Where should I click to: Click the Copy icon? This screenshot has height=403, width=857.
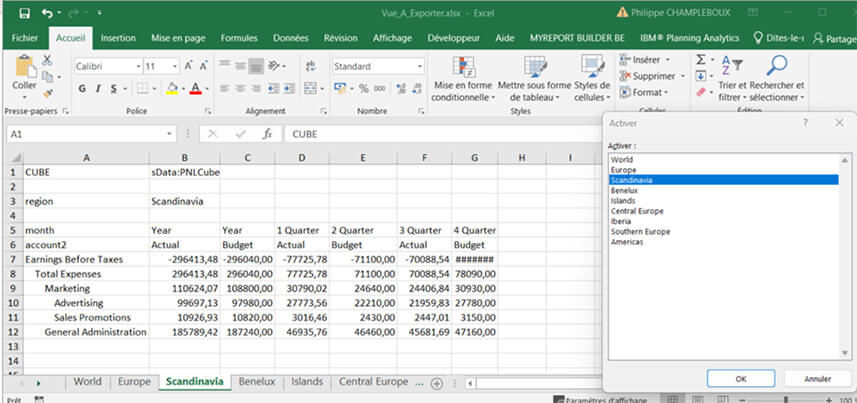tap(48, 77)
